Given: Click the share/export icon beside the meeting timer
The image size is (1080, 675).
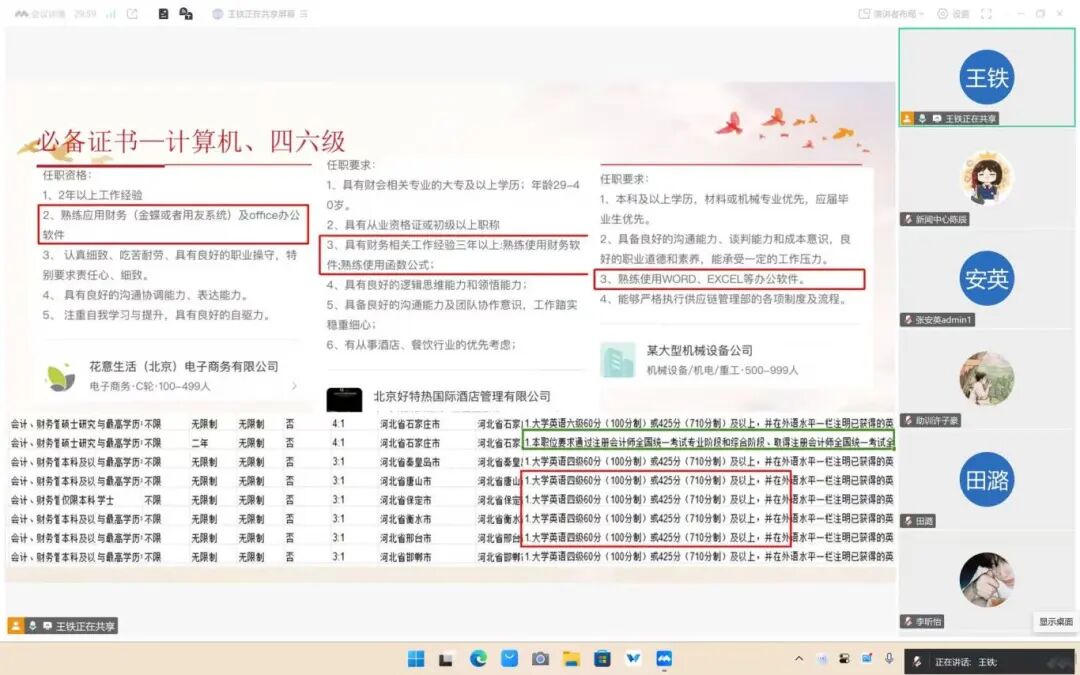Looking at the screenshot, I should pyautogui.click(x=132, y=14).
